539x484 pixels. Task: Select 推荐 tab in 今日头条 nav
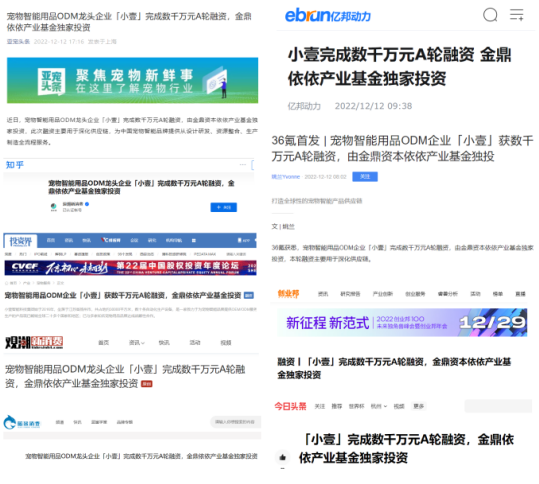click(337, 406)
